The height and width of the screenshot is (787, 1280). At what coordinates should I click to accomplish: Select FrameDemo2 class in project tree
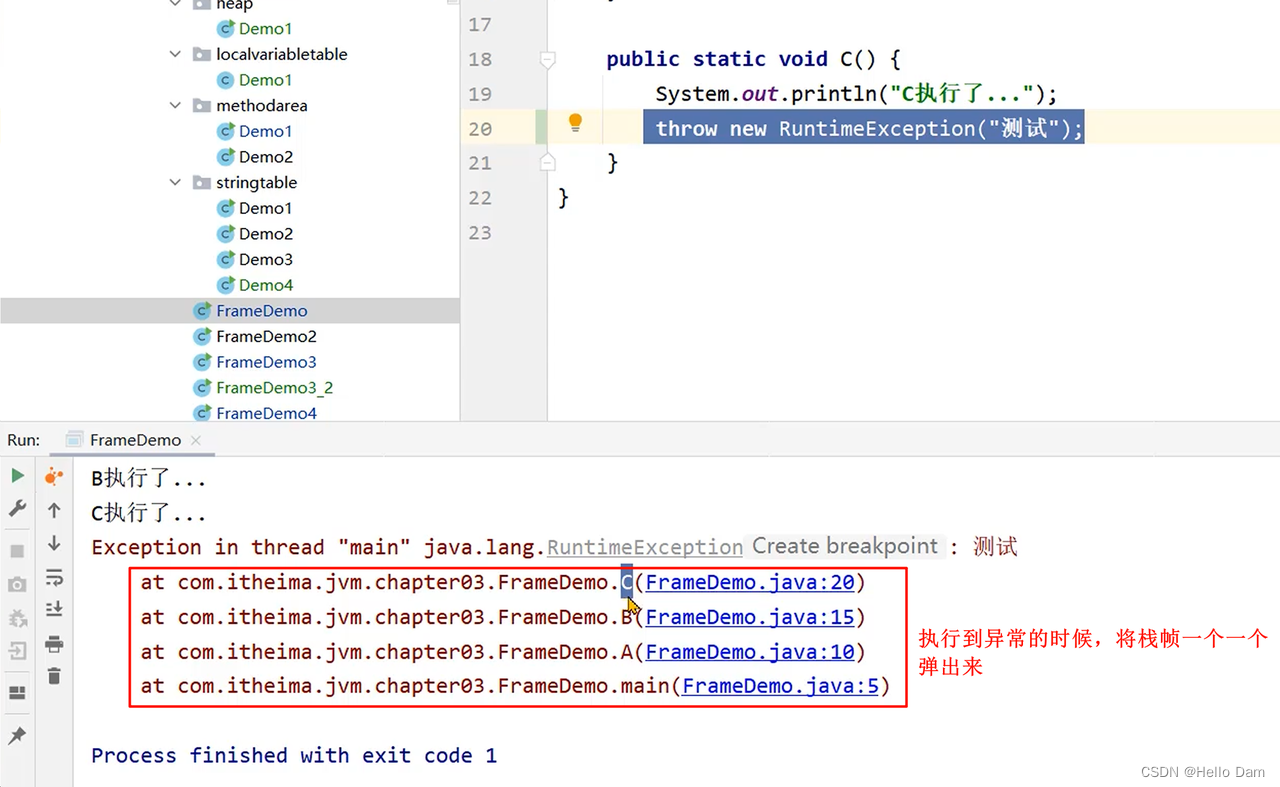pos(266,337)
